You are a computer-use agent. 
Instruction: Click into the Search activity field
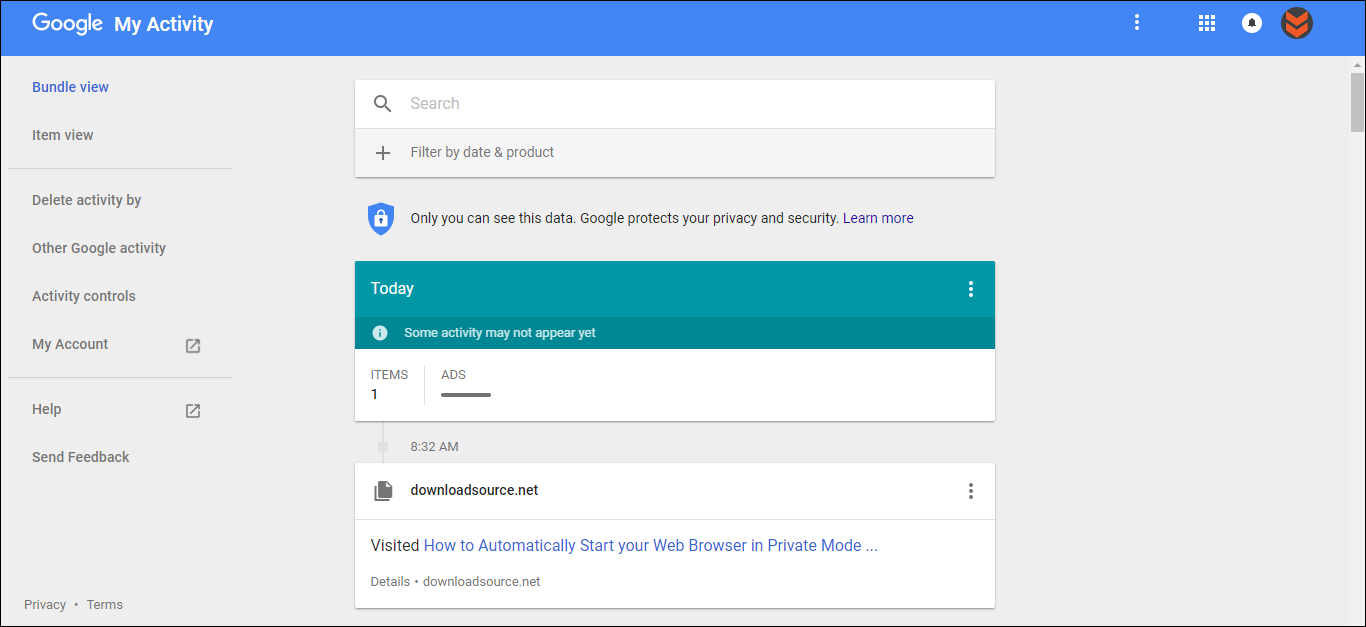point(675,104)
